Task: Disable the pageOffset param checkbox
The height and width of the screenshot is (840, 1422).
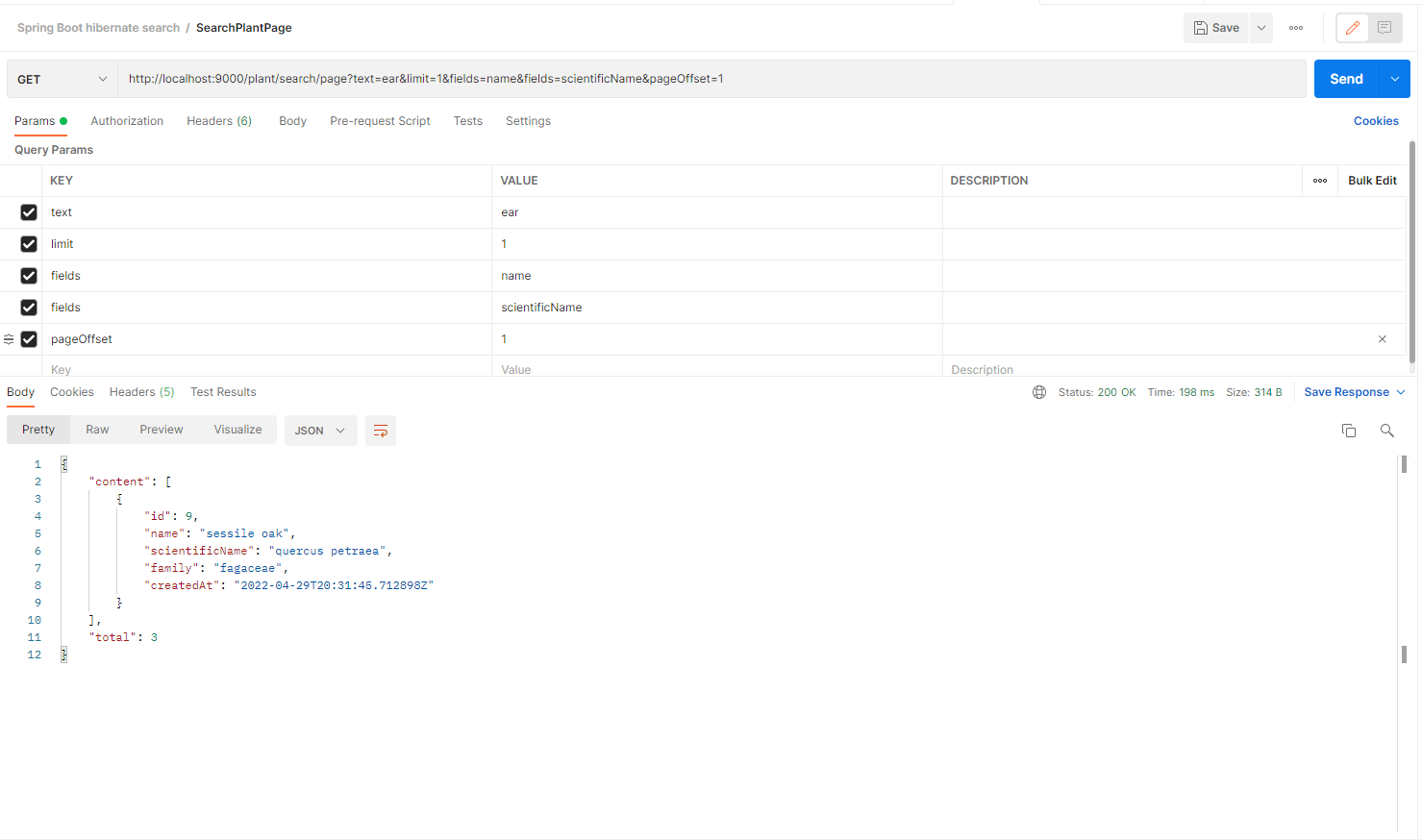Action: [29, 339]
